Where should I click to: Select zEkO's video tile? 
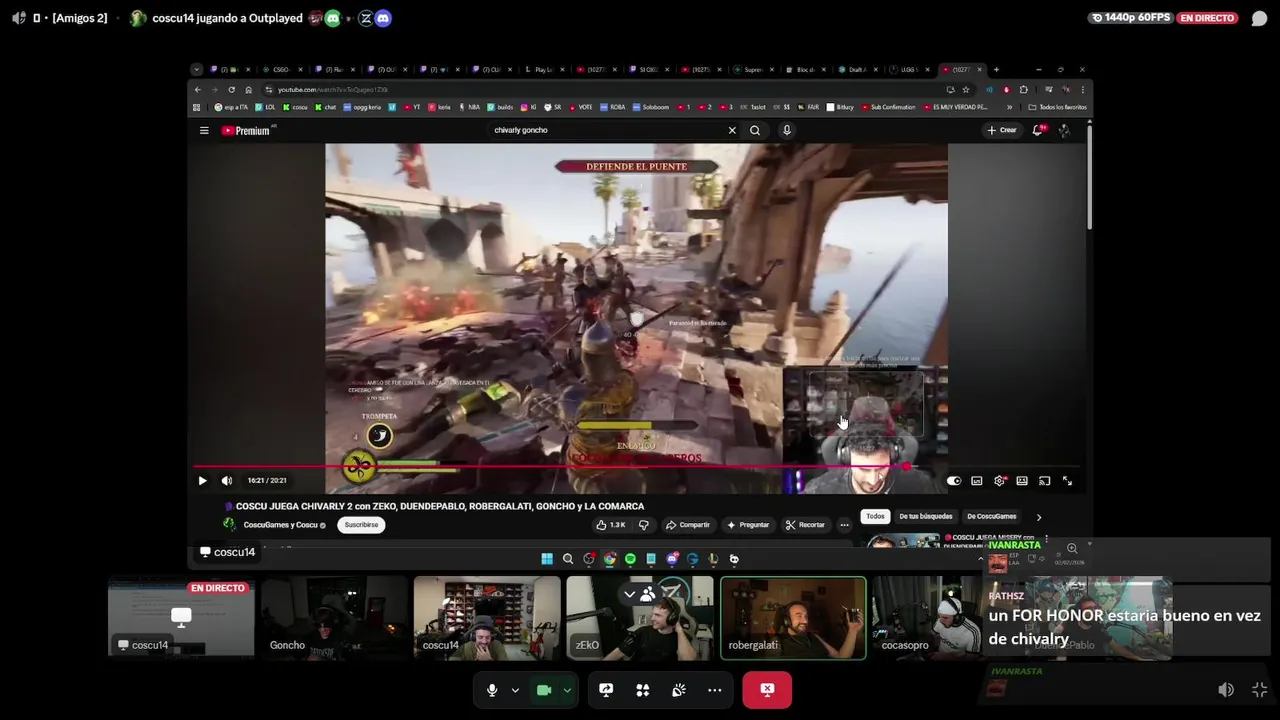(640, 617)
